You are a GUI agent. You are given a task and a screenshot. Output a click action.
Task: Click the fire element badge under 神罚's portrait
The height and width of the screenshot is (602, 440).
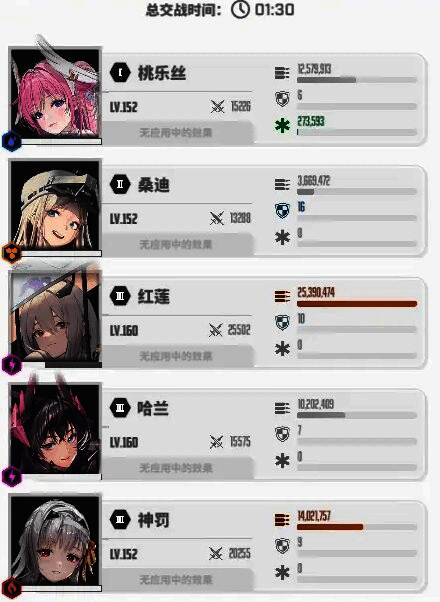(11, 588)
